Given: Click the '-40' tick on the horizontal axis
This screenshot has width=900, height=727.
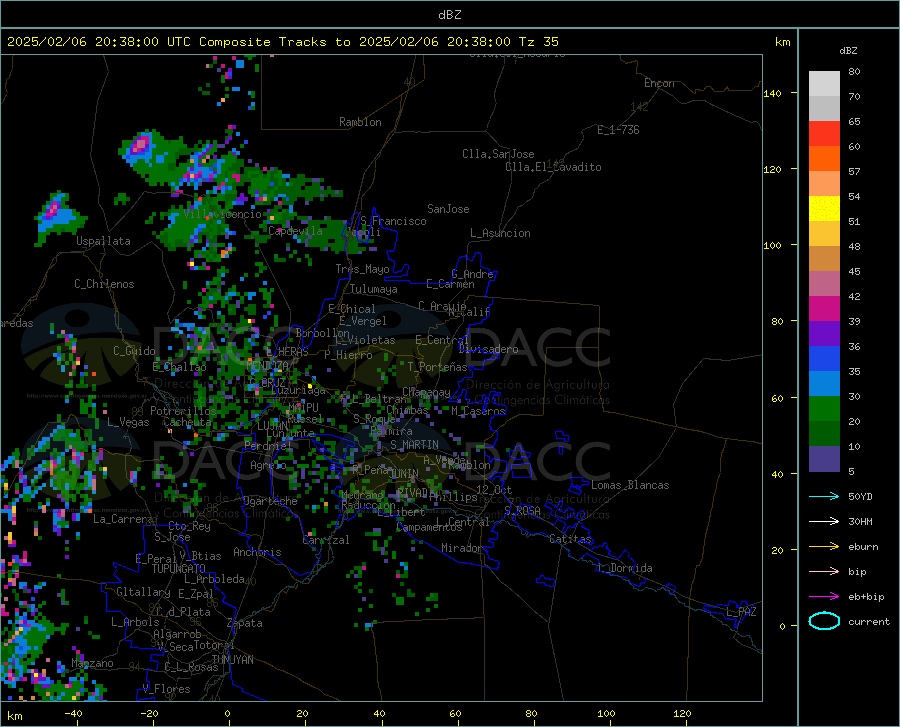Looking at the screenshot, I should coord(73,714).
